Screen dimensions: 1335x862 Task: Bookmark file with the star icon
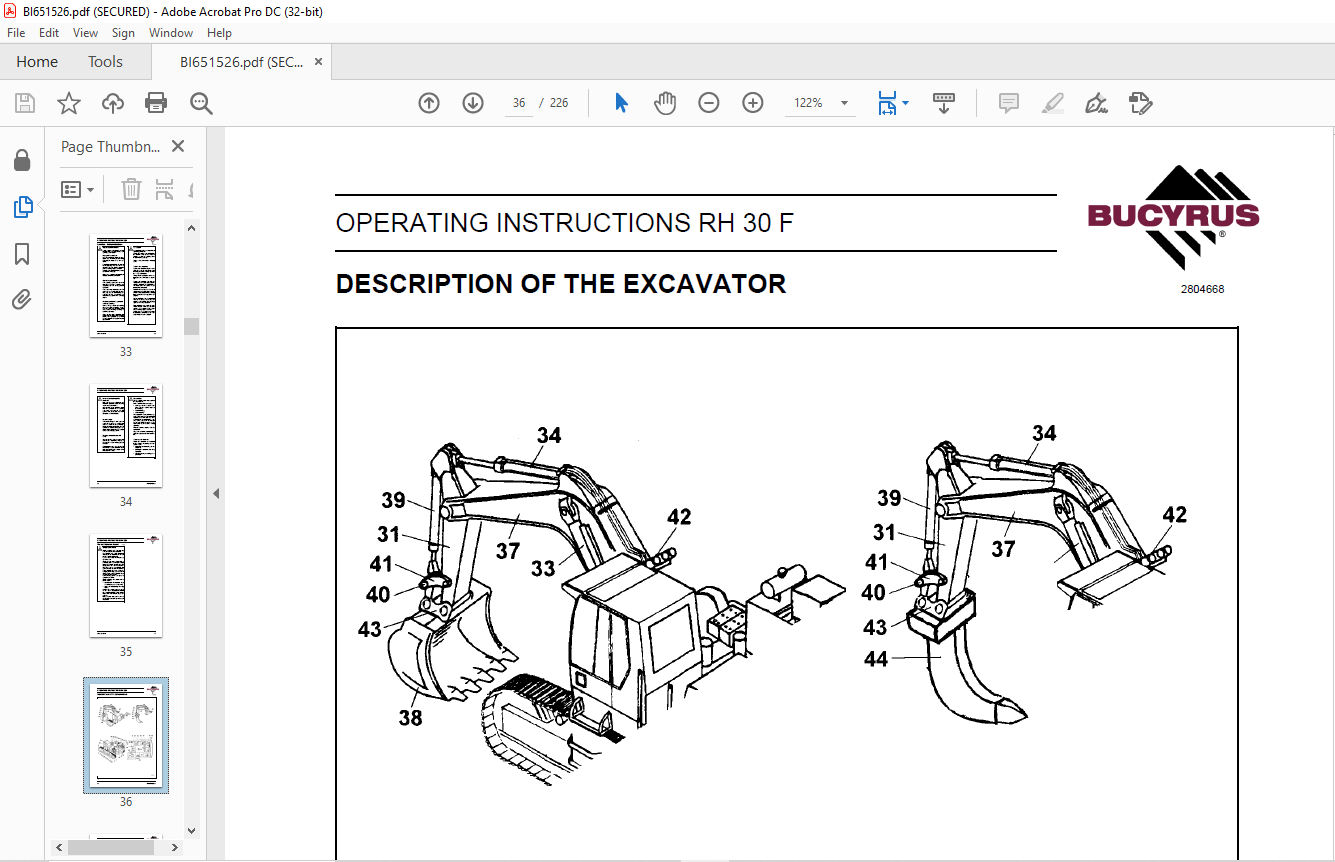[68, 103]
